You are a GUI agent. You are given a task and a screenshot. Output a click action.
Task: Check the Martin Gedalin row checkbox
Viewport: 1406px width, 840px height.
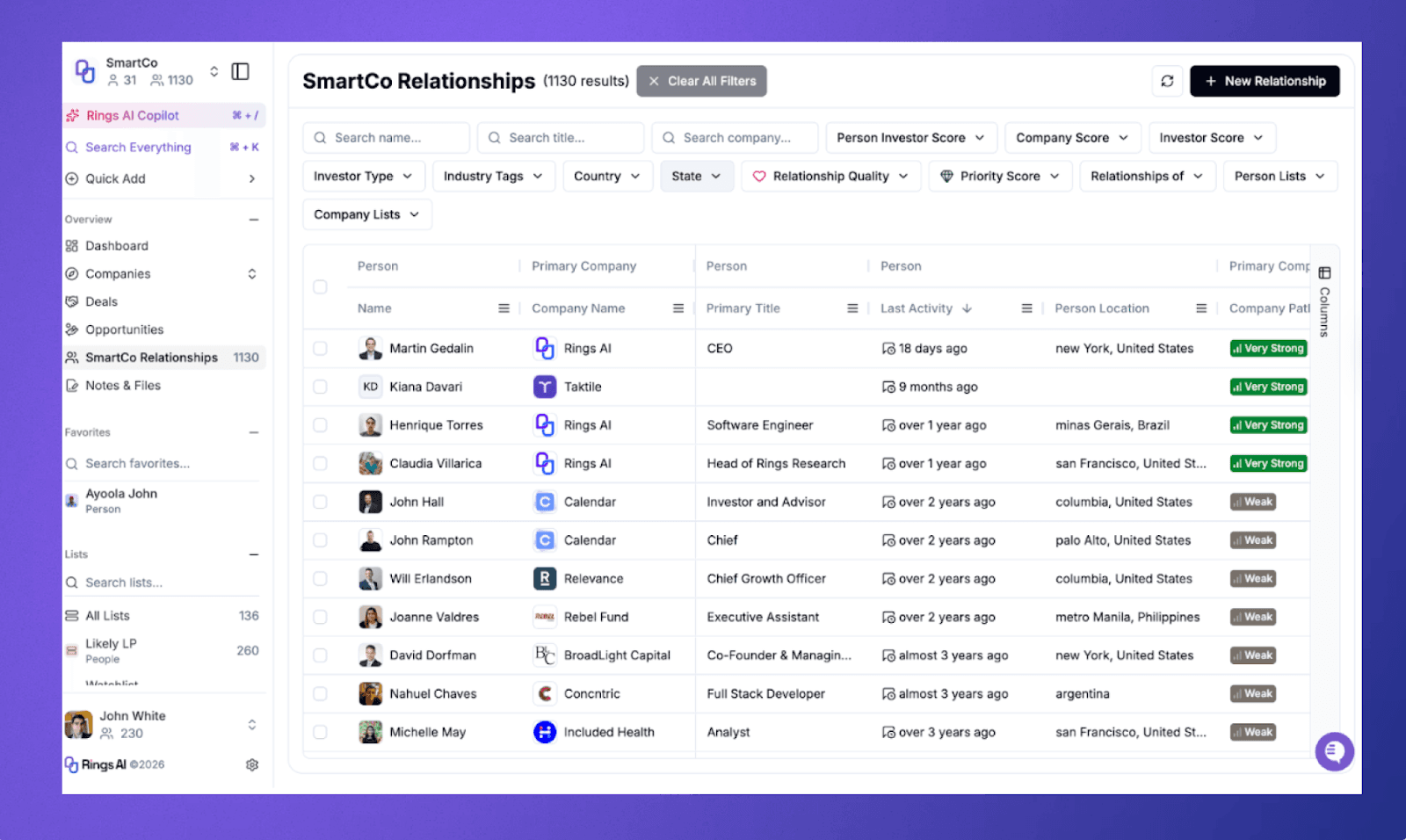click(320, 348)
